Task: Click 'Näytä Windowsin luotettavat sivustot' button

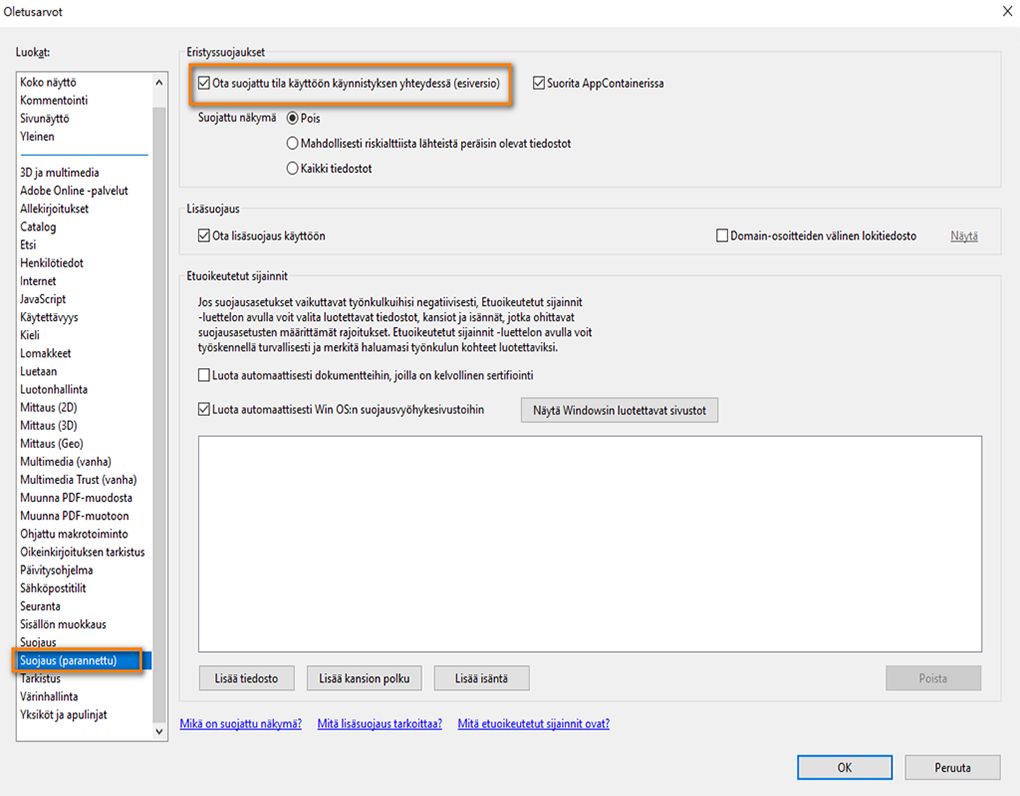Action: [619, 410]
